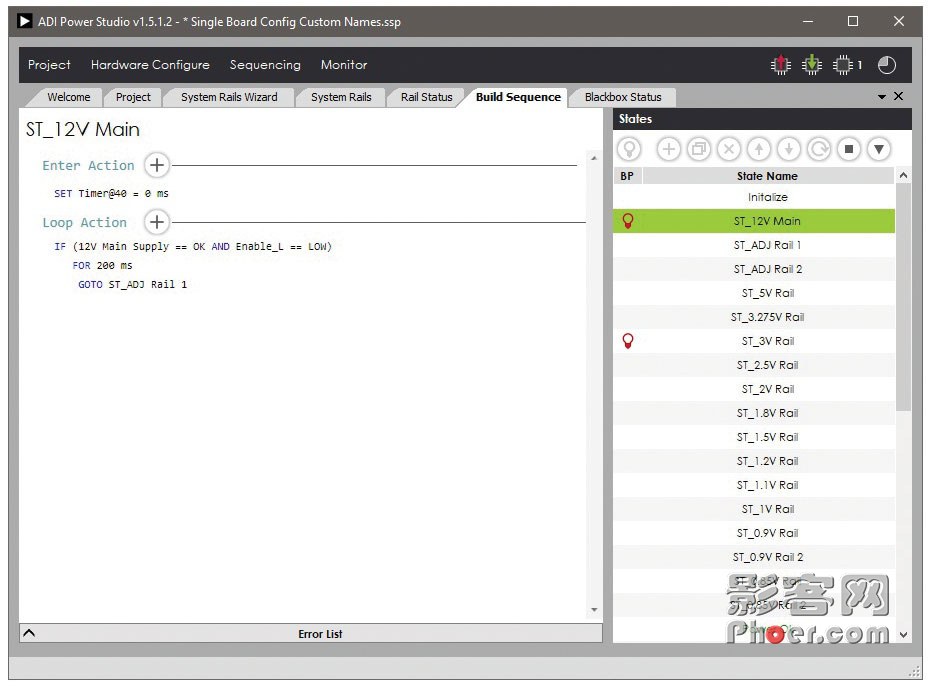The width and height of the screenshot is (934, 689).
Task: Click the States list scroll-down arrow
Action: [x=903, y=635]
